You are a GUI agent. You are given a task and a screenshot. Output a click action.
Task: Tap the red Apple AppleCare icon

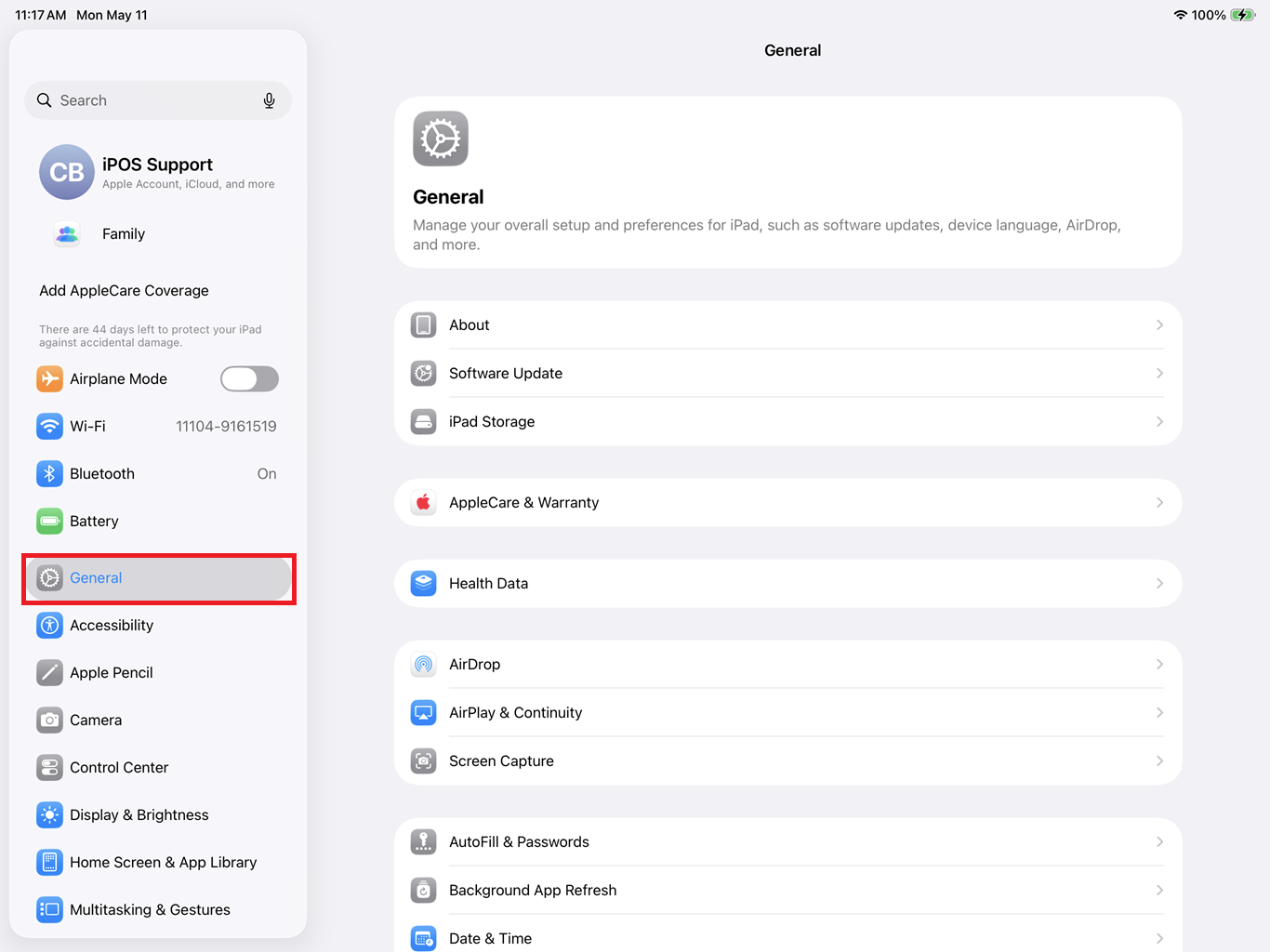(x=424, y=502)
